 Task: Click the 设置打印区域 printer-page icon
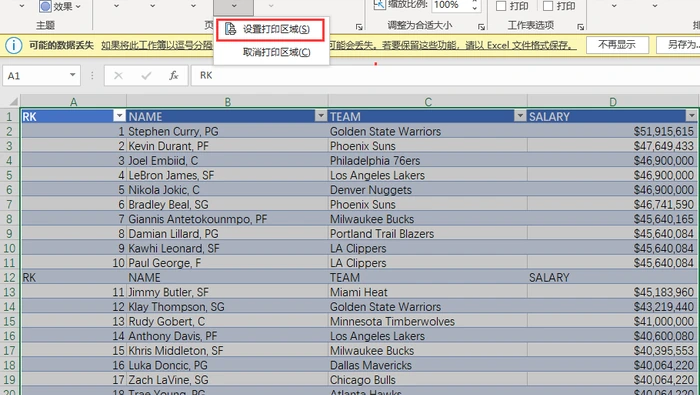click(230, 29)
